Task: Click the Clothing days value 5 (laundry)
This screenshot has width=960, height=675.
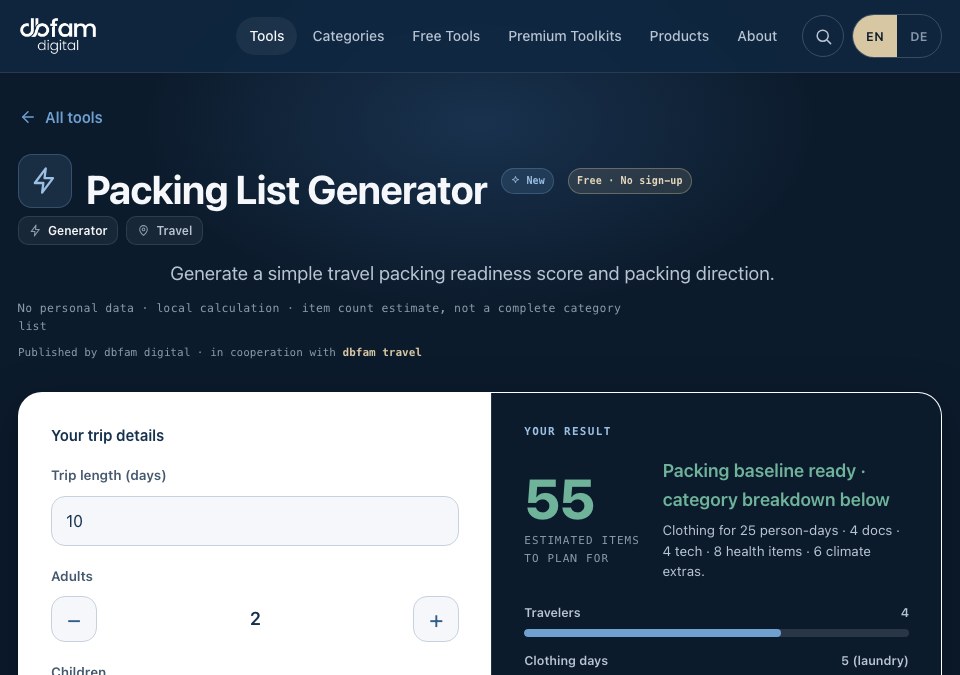Action: click(x=874, y=660)
